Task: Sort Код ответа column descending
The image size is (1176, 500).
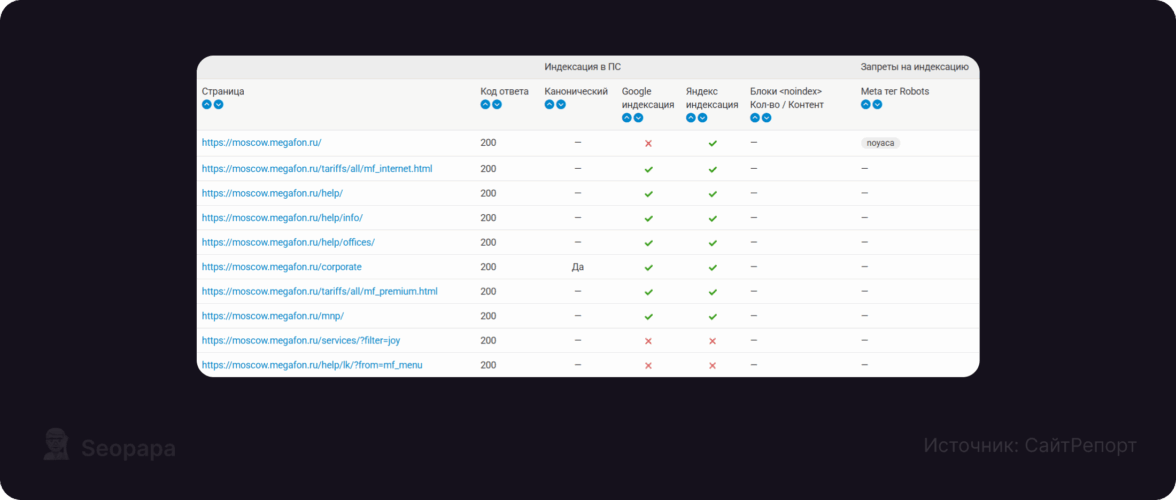Action: tap(497, 104)
